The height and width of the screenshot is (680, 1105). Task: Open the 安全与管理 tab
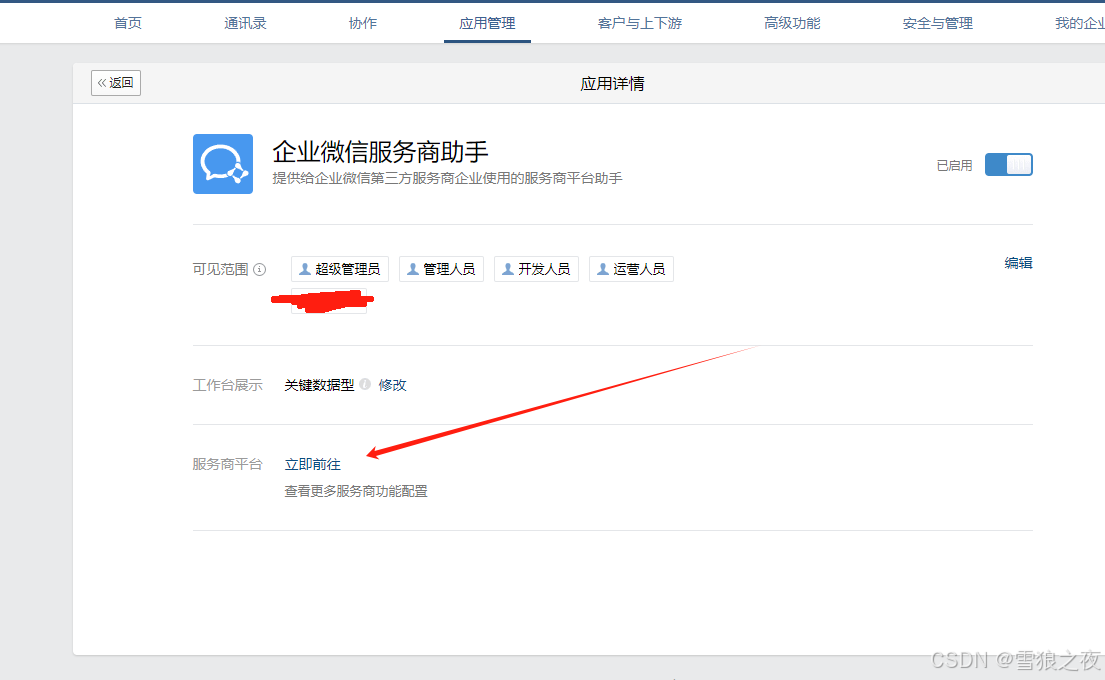[x=937, y=23]
